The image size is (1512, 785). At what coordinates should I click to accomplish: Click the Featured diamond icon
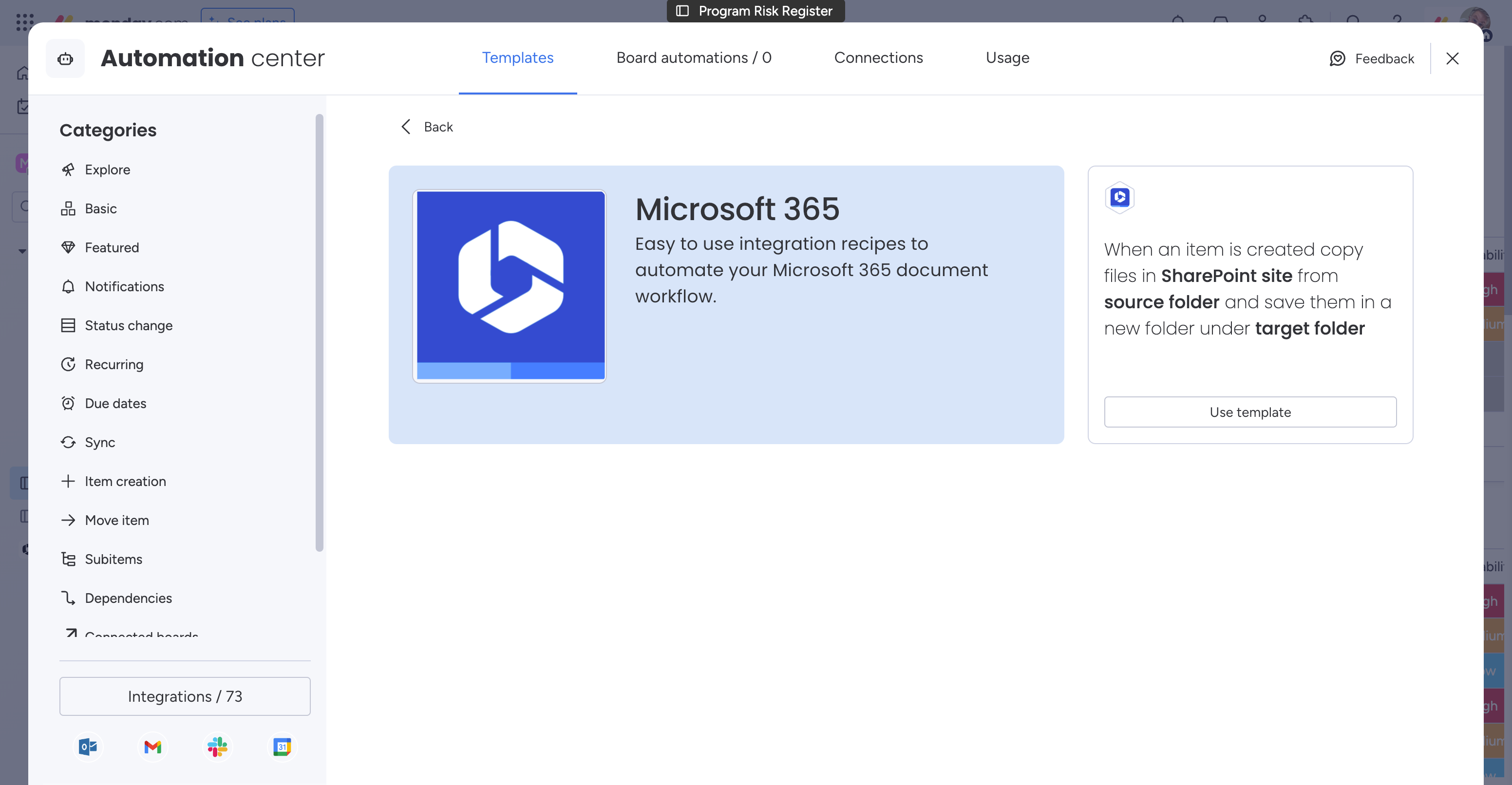click(x=68, y=247)
